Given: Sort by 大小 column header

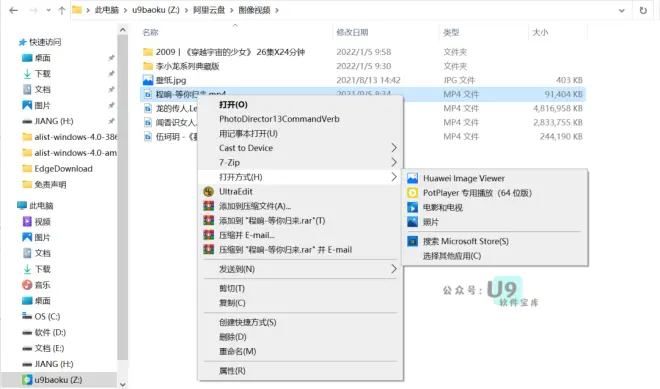Looking at the screenshot, I should 540,32.
